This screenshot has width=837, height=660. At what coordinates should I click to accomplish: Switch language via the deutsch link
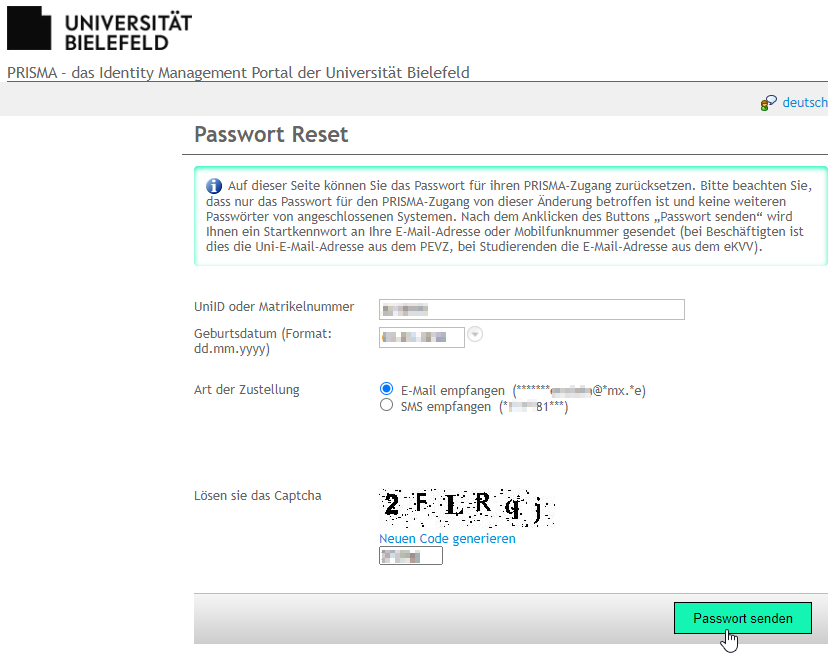[x=805, y=103]
